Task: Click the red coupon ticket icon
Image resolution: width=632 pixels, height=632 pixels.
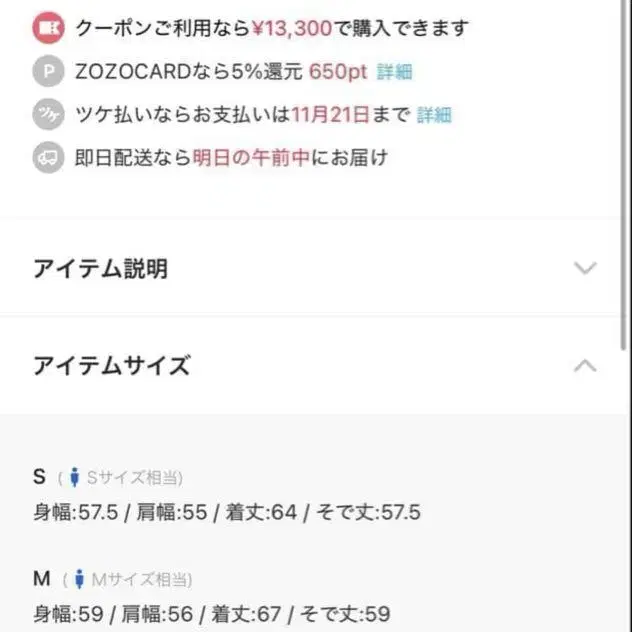Action: 48,28
